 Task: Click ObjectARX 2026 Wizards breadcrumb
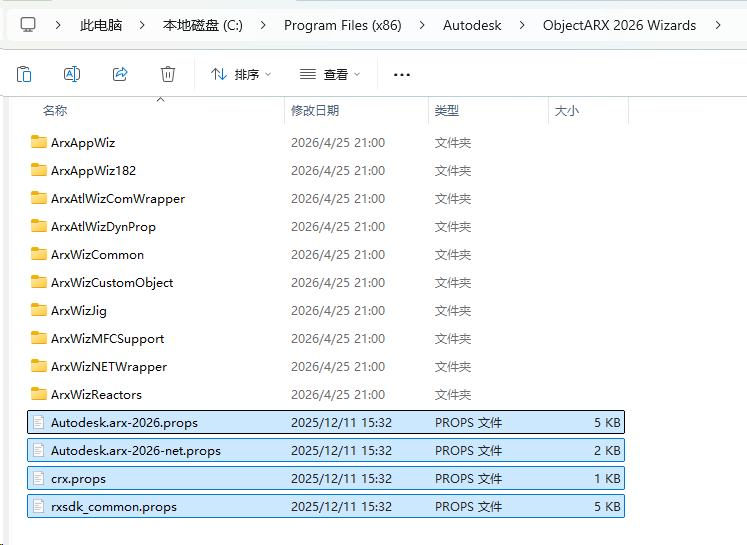619,25
